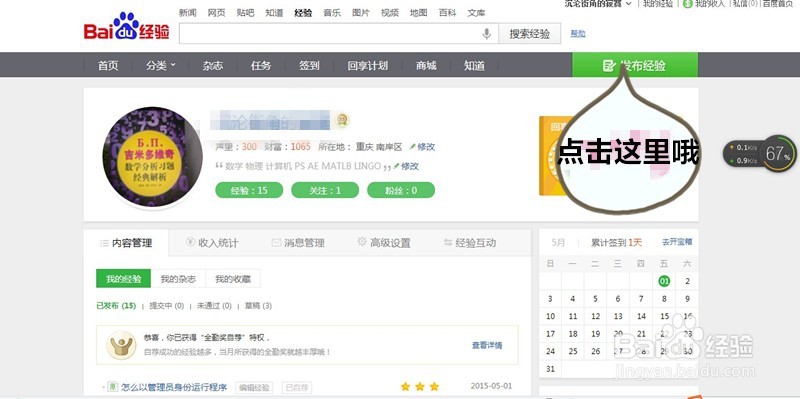Open 知道 in the gray navigation bar

[474, 65]
